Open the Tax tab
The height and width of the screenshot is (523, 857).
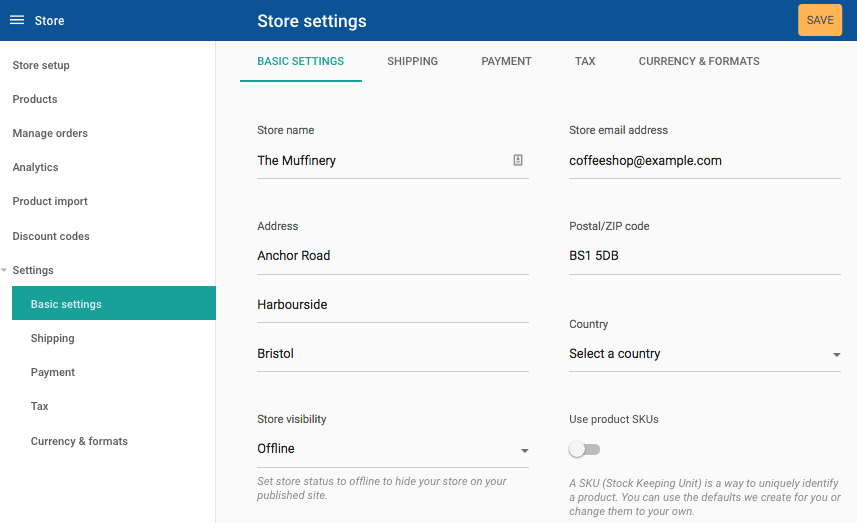pos(585,61)
